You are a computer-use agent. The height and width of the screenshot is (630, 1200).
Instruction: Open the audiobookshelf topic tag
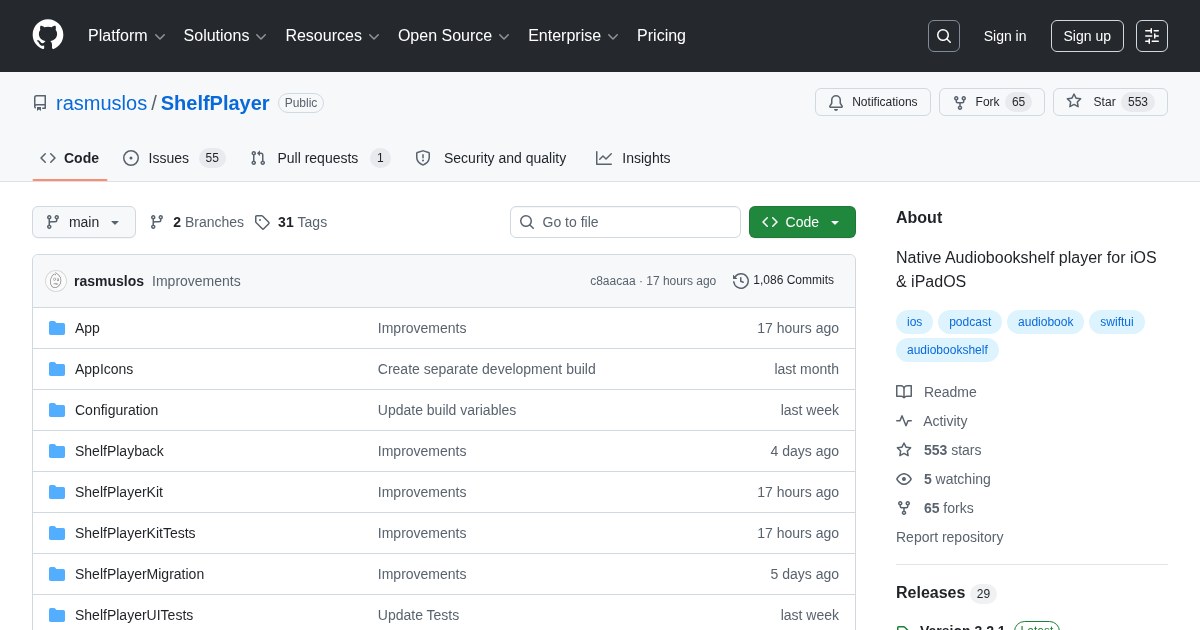[947, 350]
